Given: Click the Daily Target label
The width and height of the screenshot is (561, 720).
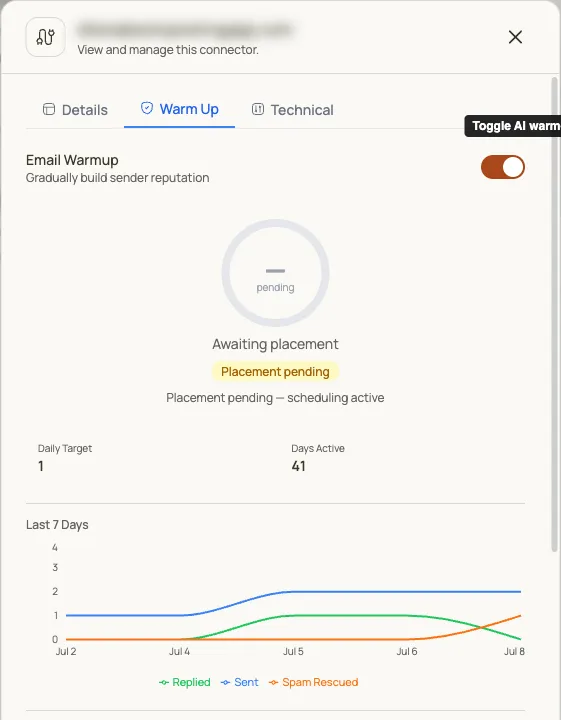Looking at the screenshot, I should tap(65, 449).
